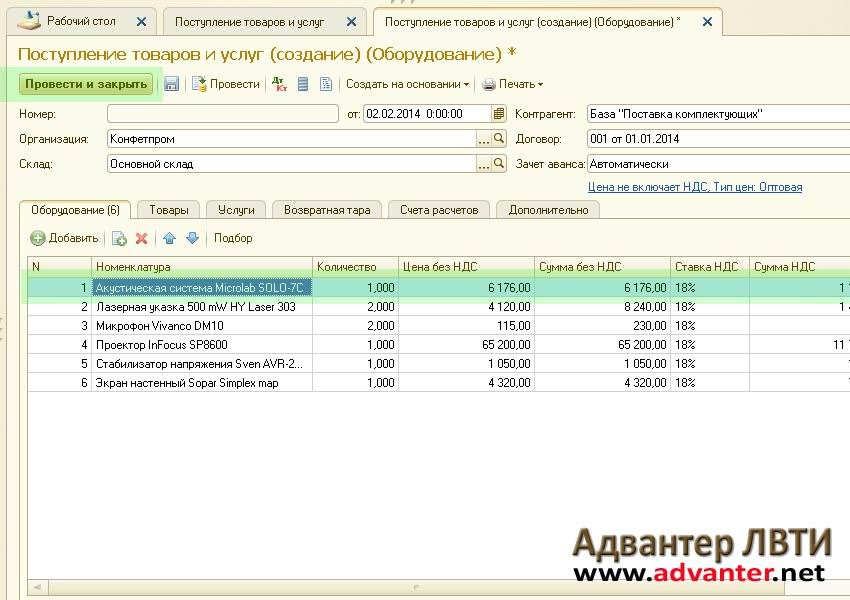The image size is (850, 600).
Task: Click quantity 2,000 for Лазерная указка
Action: [x=355, y=307]
